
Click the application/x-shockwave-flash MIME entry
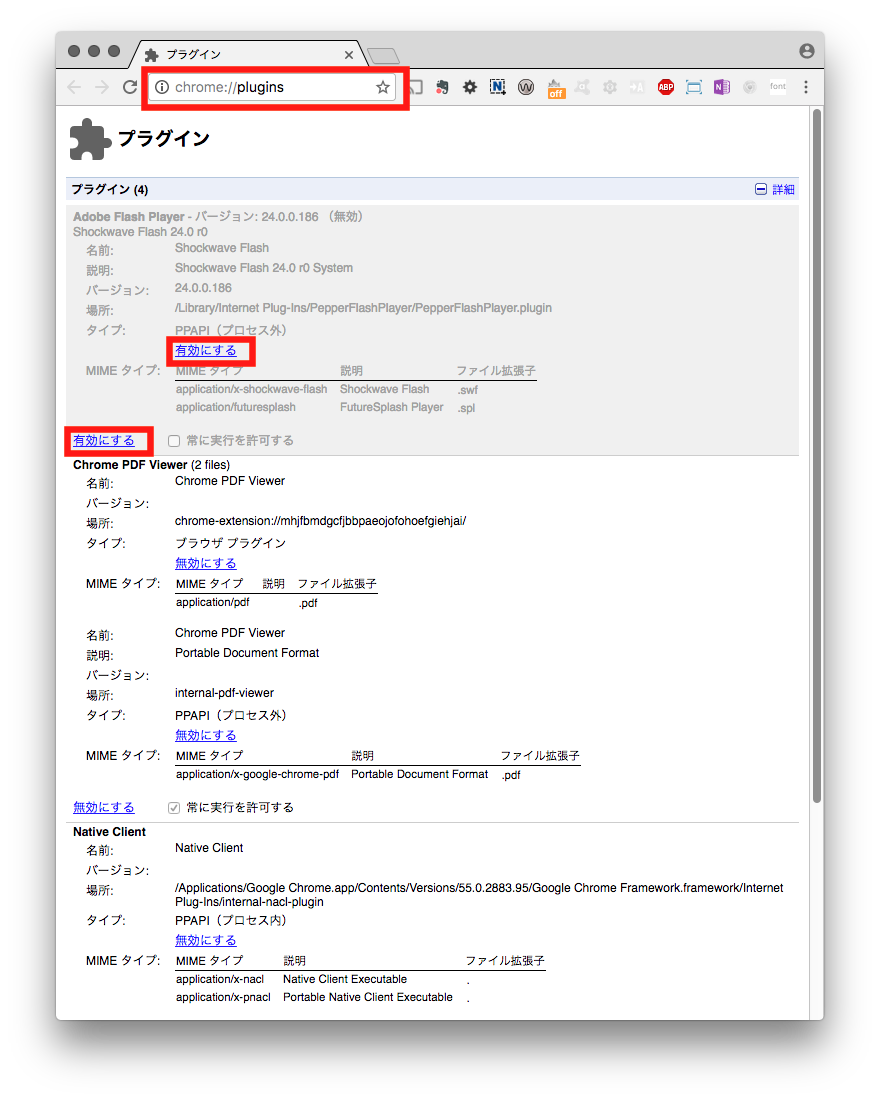[x=251, y=389]
